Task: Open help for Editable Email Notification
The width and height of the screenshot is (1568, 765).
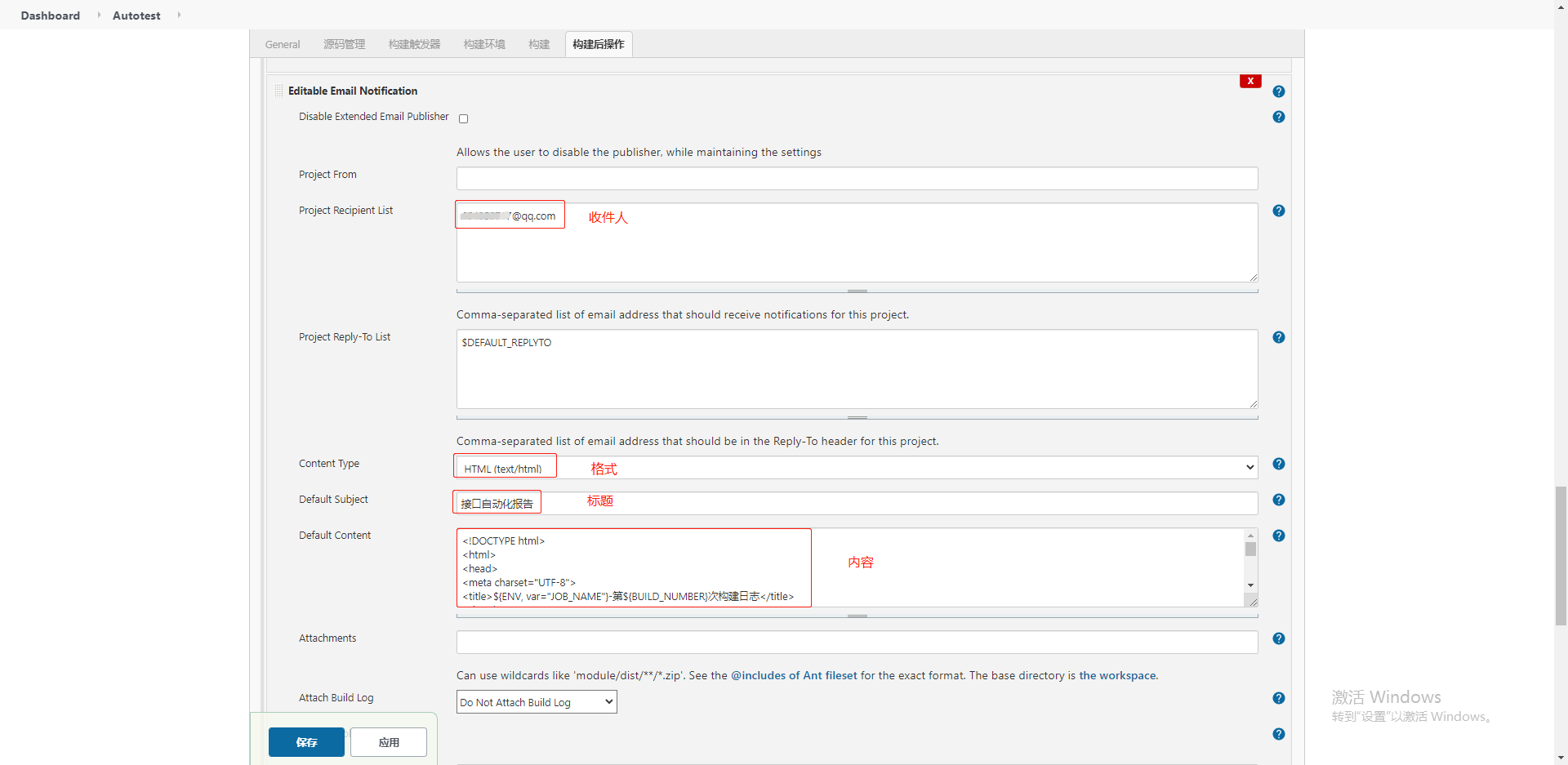Action: pos(1279,91)
